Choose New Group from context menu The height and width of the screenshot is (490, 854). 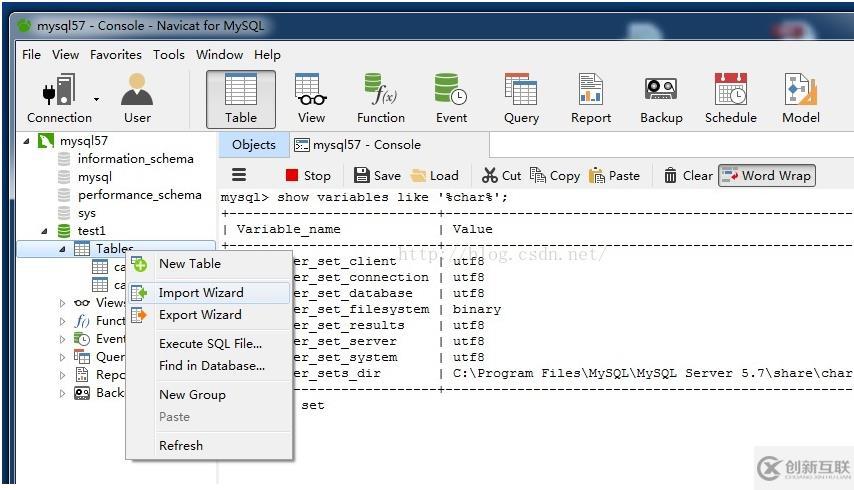click(x=210, y=395)
